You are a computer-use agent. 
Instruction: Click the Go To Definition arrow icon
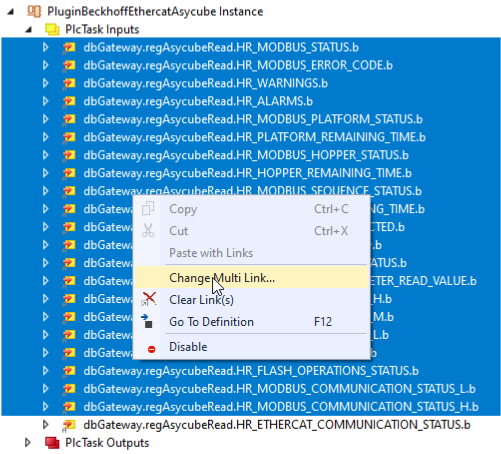pos(147,321)
